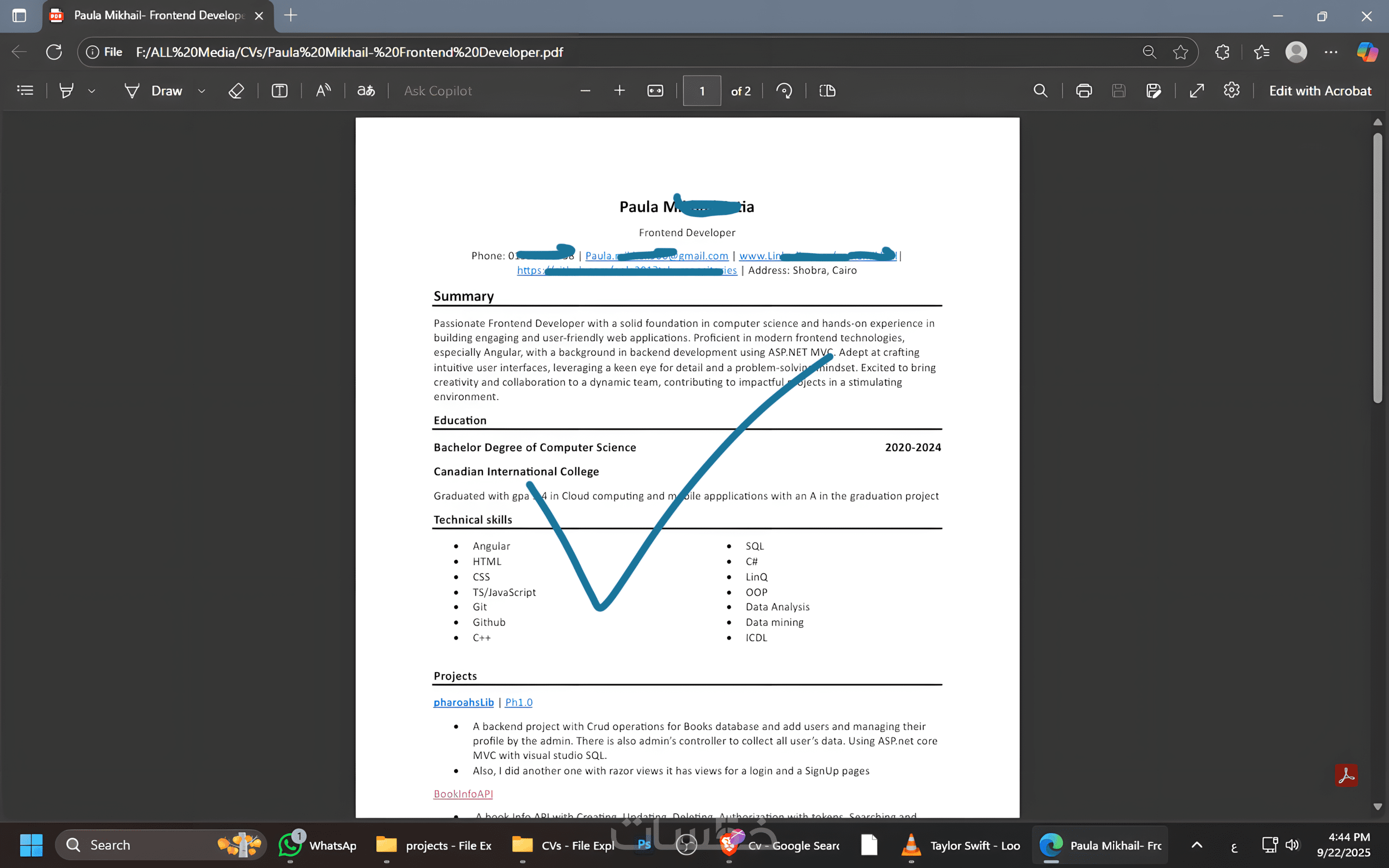Click the Add text box icon
This screenshot has width=1389, height=868.
280,91
